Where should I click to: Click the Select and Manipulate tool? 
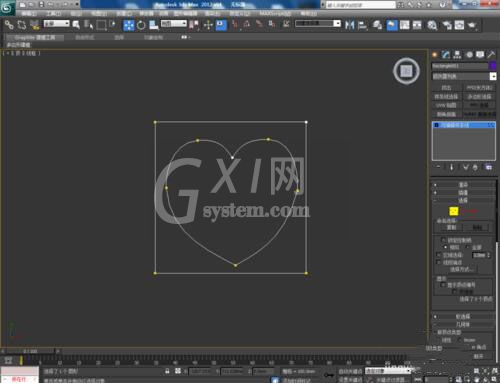coord(208,25)
